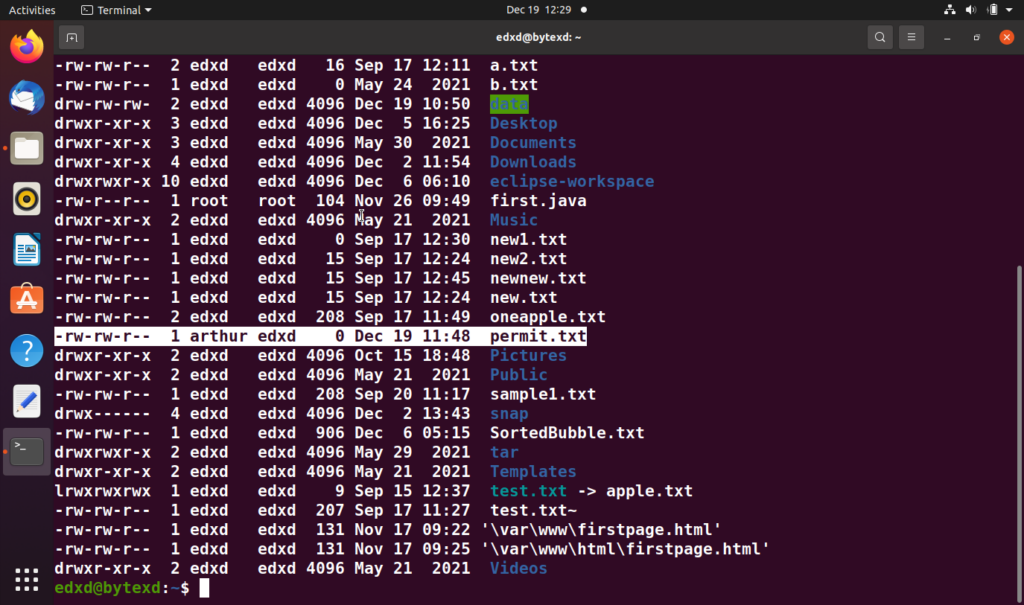Viewport: 1024px width, 605px height.
Task: Select the running Terminal icon in the dock
Action: coord(26,451)
